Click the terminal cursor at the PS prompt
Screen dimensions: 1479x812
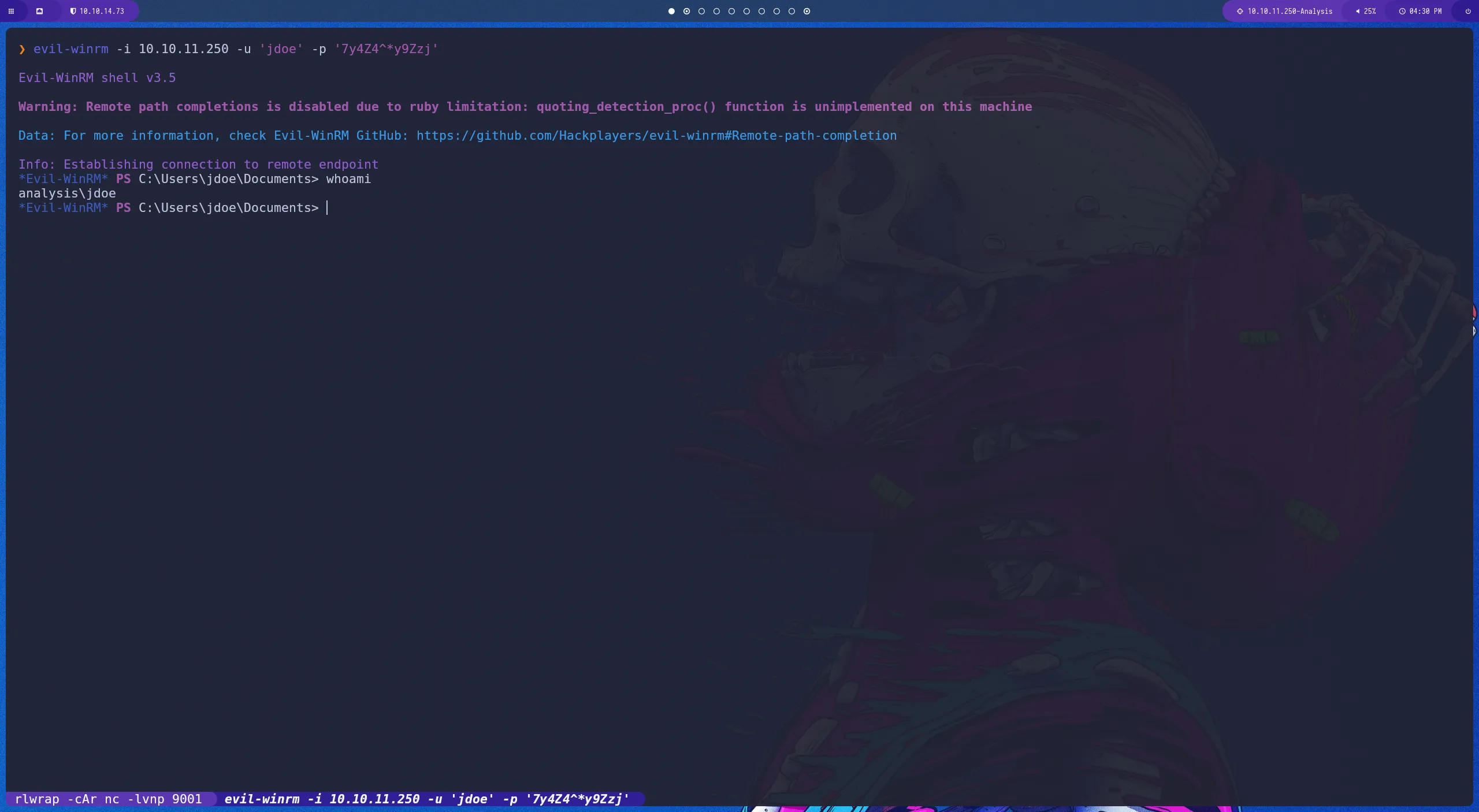[328, 208]
